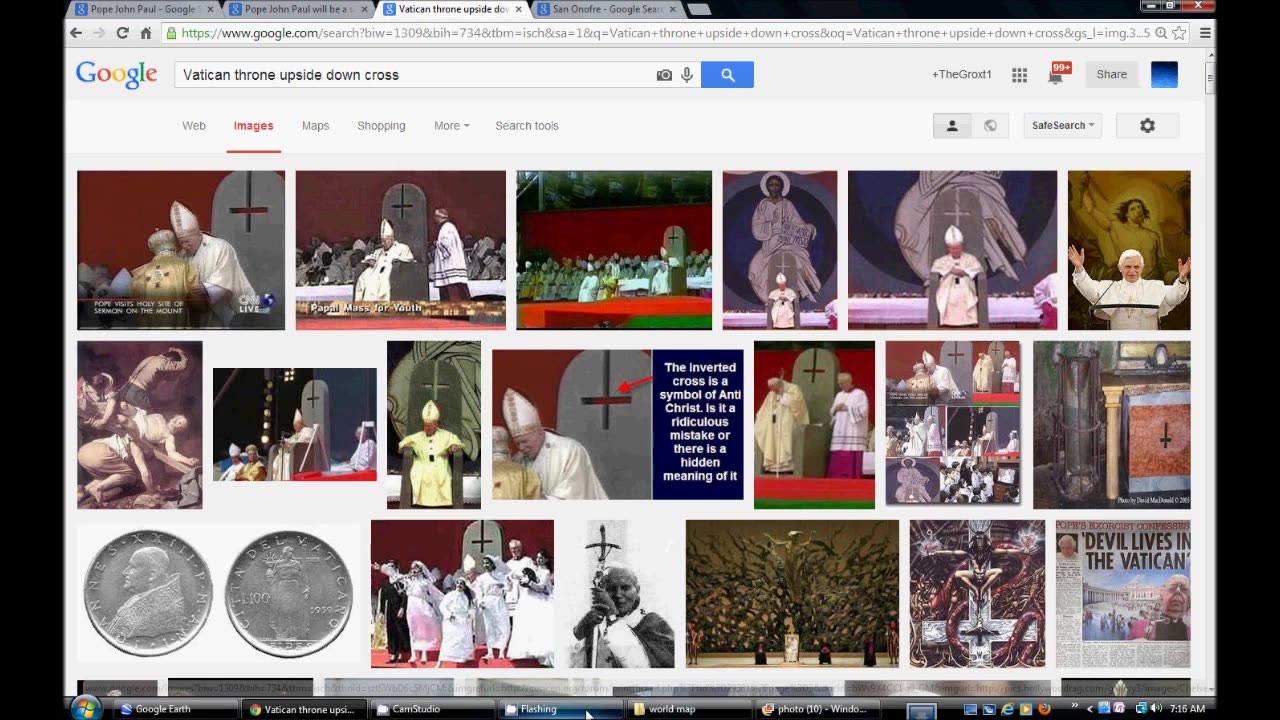
Task: Open the four-photo collage thumbnail
Action: pyautogui.click(x=953, y=423)
